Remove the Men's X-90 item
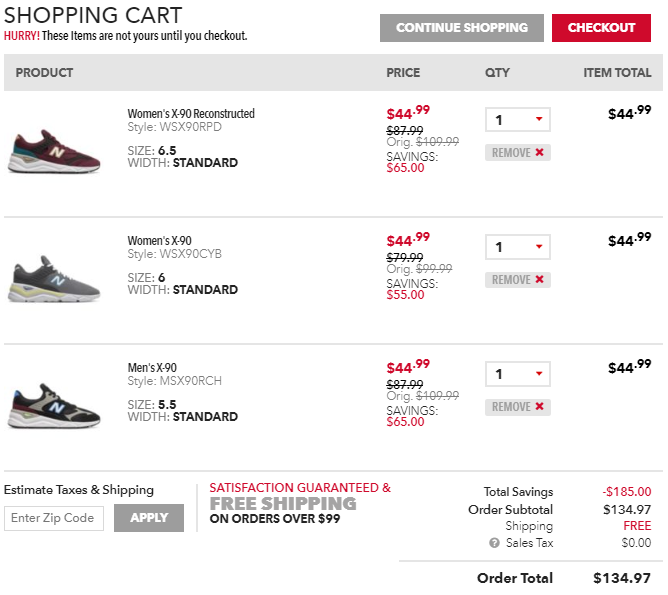Viewport: 668px width, 595px height. click(518, 407)
